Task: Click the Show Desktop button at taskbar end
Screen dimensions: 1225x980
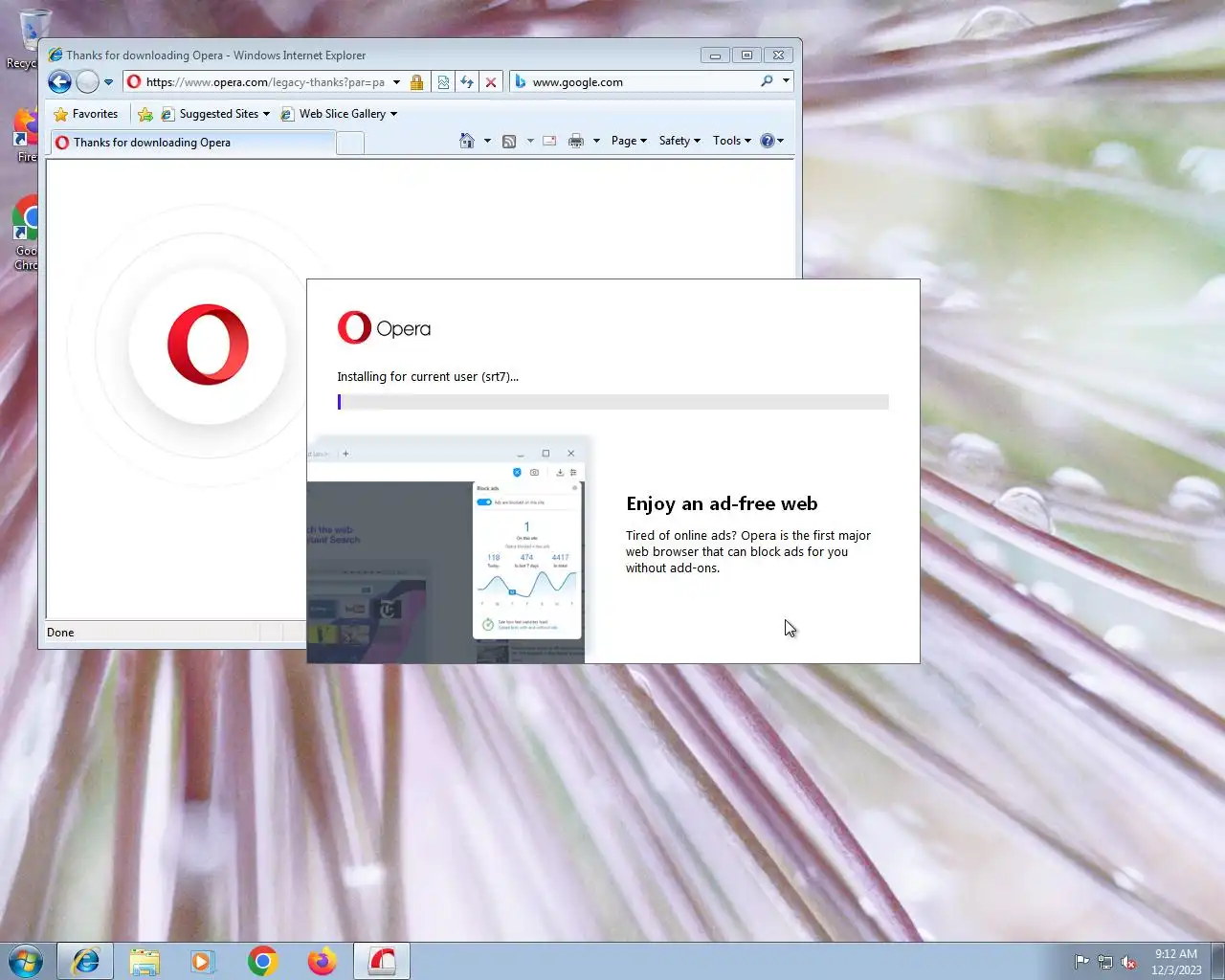Action: [1218, 961]
